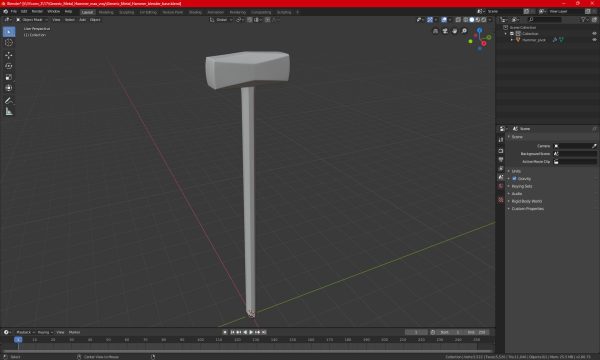Play the animation forward
The width and height of the screenshot is (600, 360).
coord(251,332)
